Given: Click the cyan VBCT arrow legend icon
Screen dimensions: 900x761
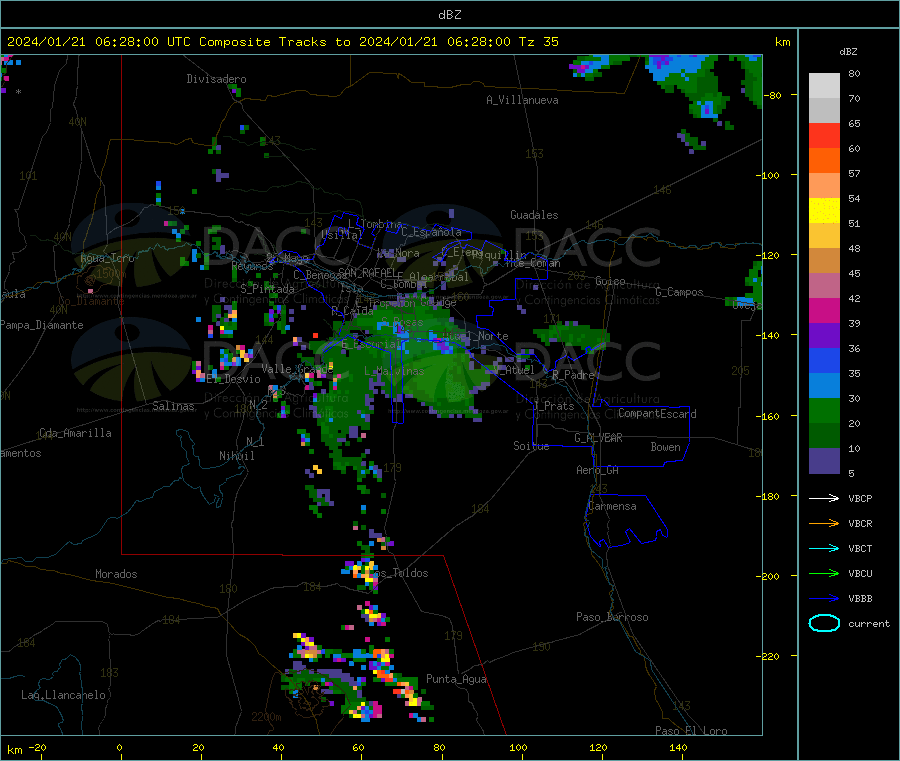Looking at the screenshot, I should coord(824,549).
